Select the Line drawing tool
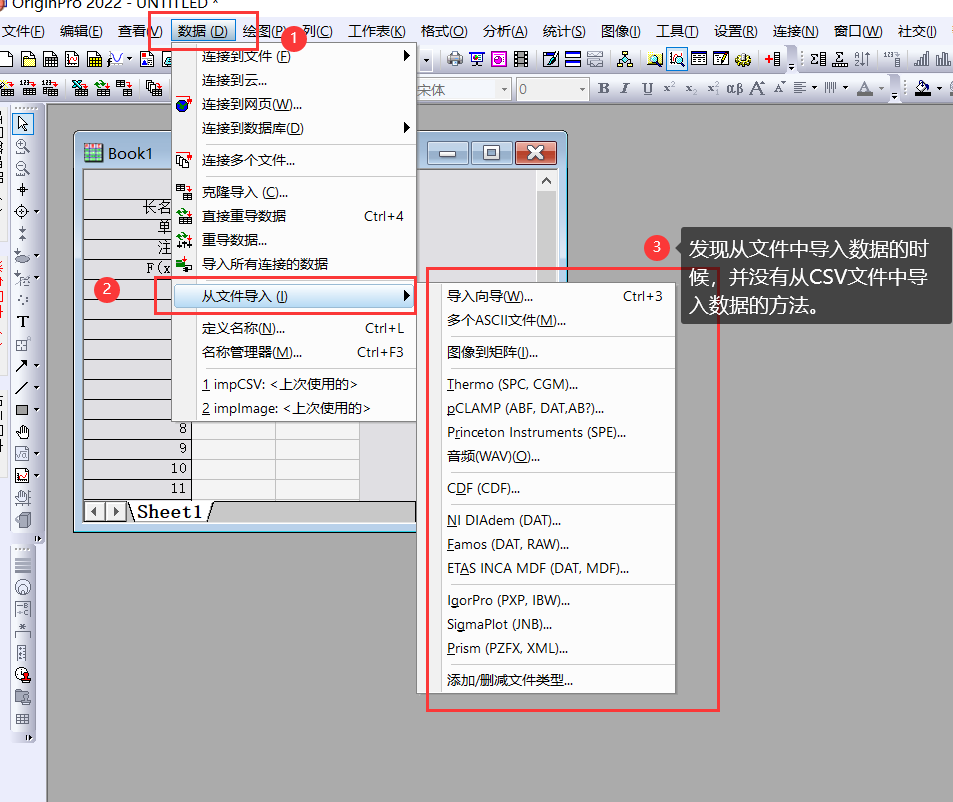The width and height of the screenshot is (953, 802). [x=22, y=388]
